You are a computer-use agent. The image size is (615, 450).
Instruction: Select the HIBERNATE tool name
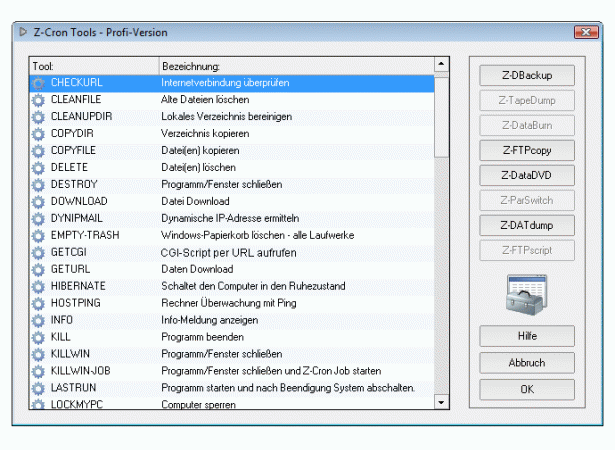pos(78,286)
